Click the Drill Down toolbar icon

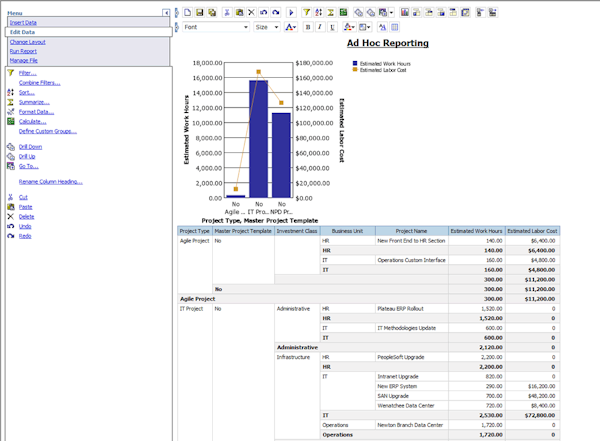(359, 13)
